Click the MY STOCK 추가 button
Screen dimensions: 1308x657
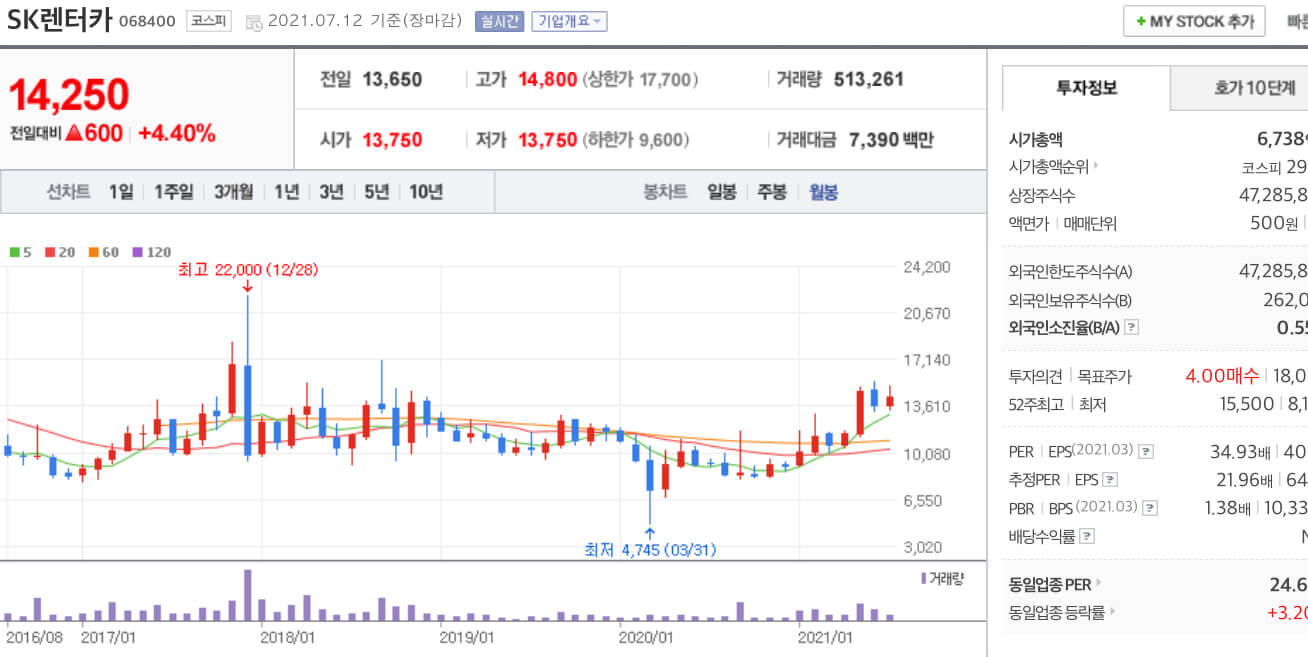pos(1194,21)
